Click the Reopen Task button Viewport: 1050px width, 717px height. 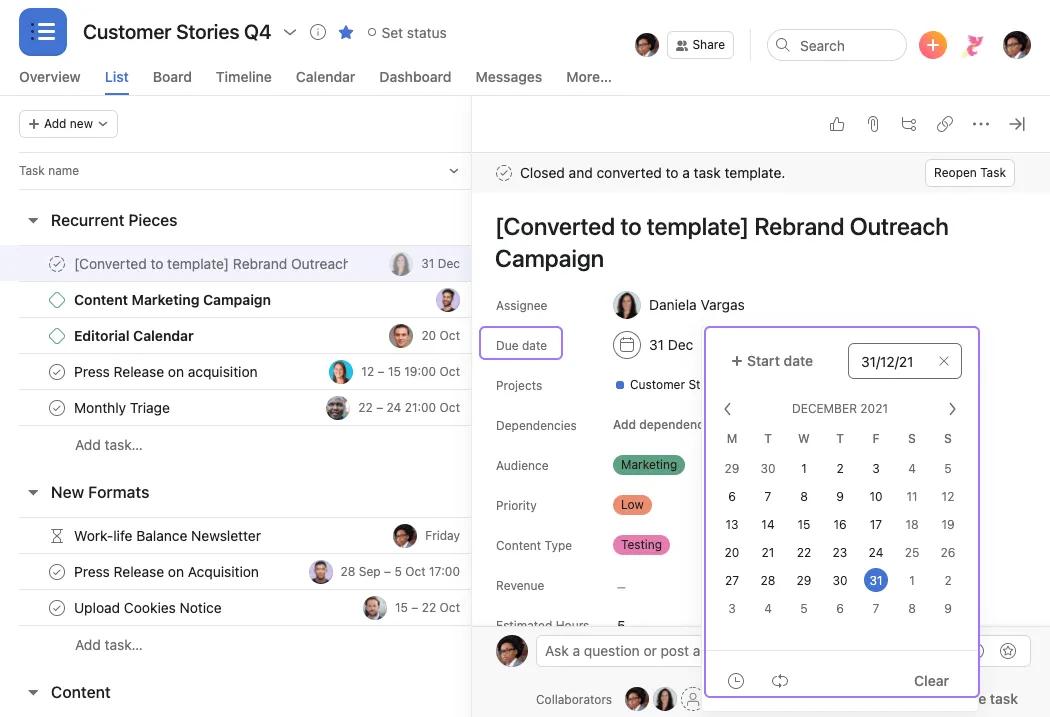pyautogui.click(x=969, y=172)
